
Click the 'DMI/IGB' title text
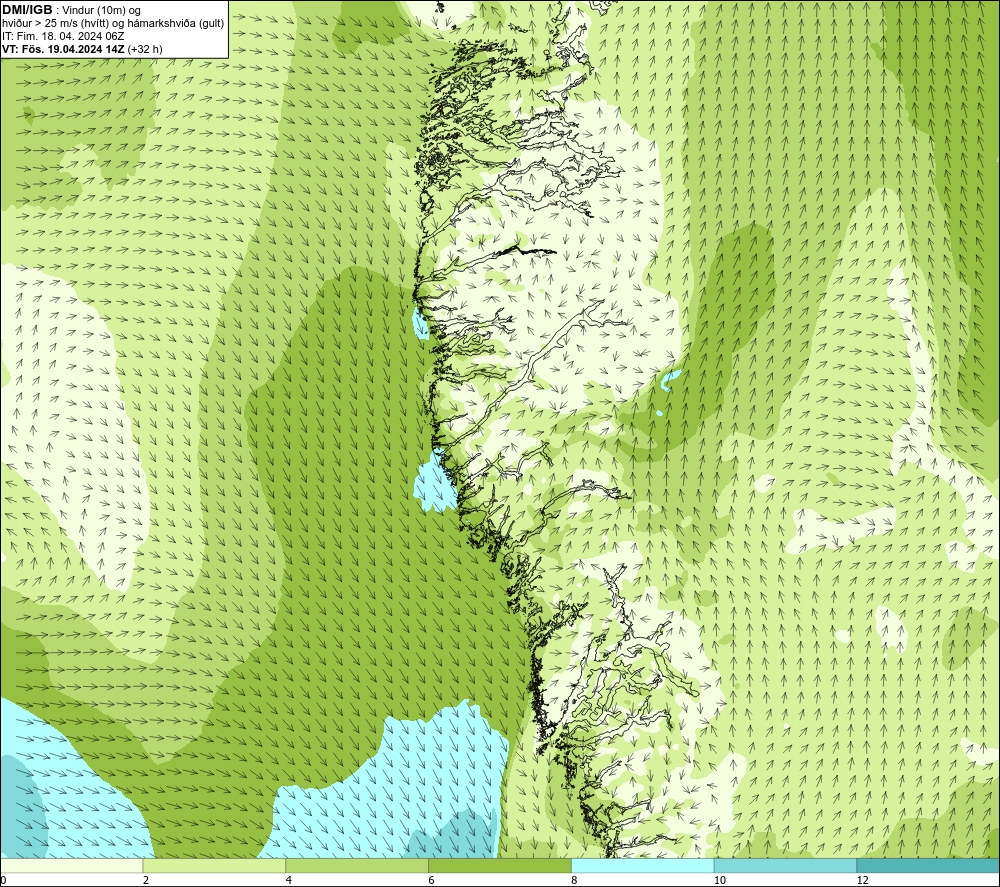(27, 10)
